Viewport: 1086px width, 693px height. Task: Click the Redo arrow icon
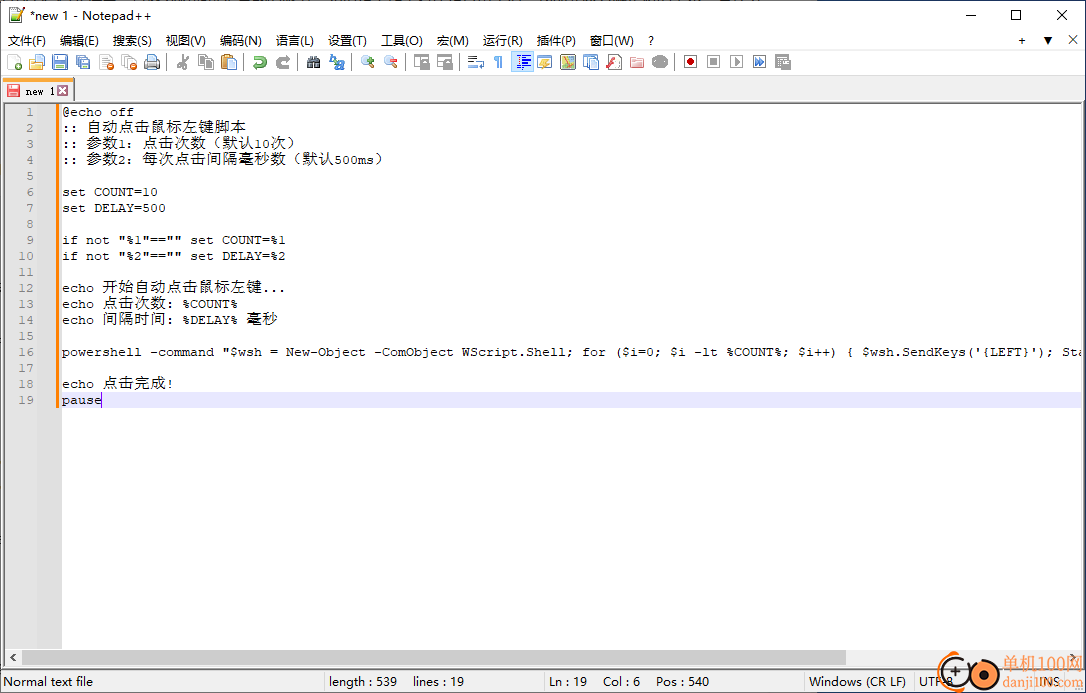[283, 62]
